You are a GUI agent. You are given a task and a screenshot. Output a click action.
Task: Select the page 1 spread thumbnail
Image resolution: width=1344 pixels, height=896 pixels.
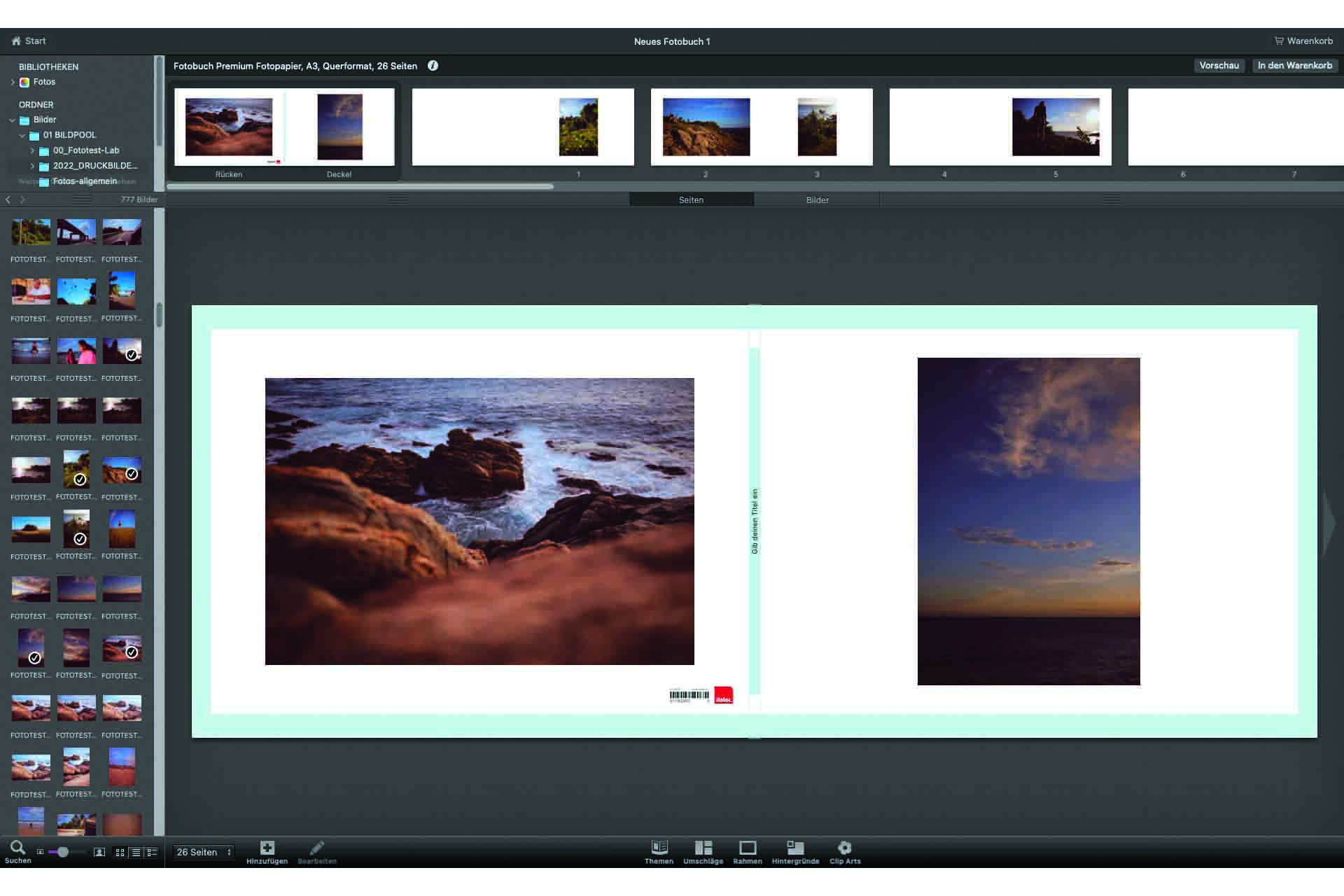click(x=523, y=127)
